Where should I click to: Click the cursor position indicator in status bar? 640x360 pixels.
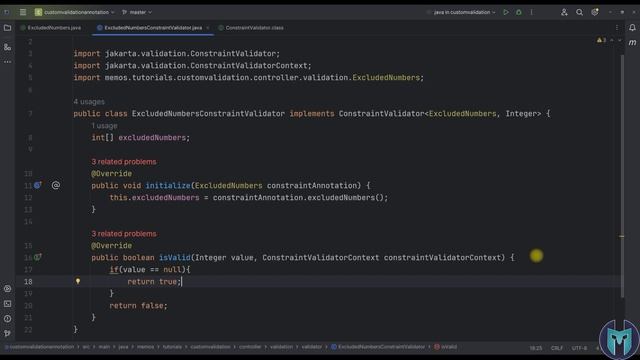[536, 348]
